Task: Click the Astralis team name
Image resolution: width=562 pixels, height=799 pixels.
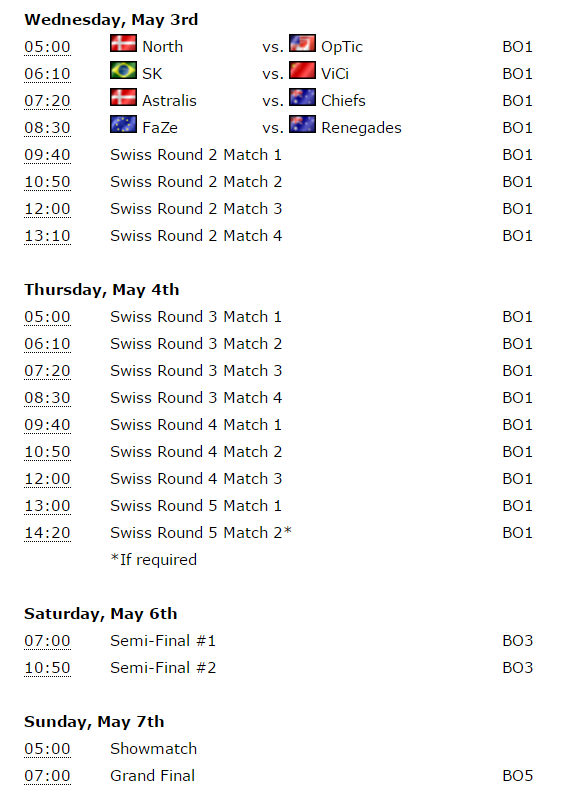Action: pyautogui.click(x=169, y=101)
